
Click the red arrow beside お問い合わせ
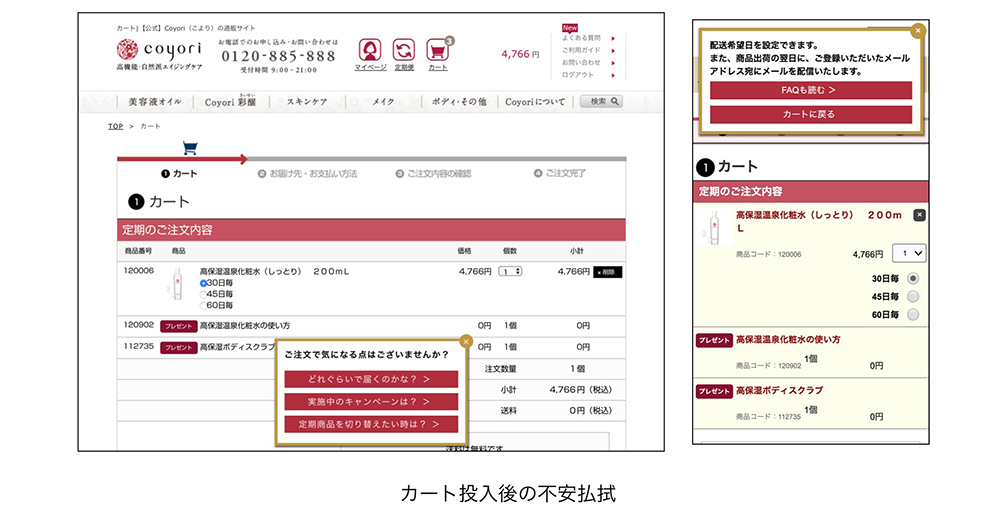pos(613,63)
